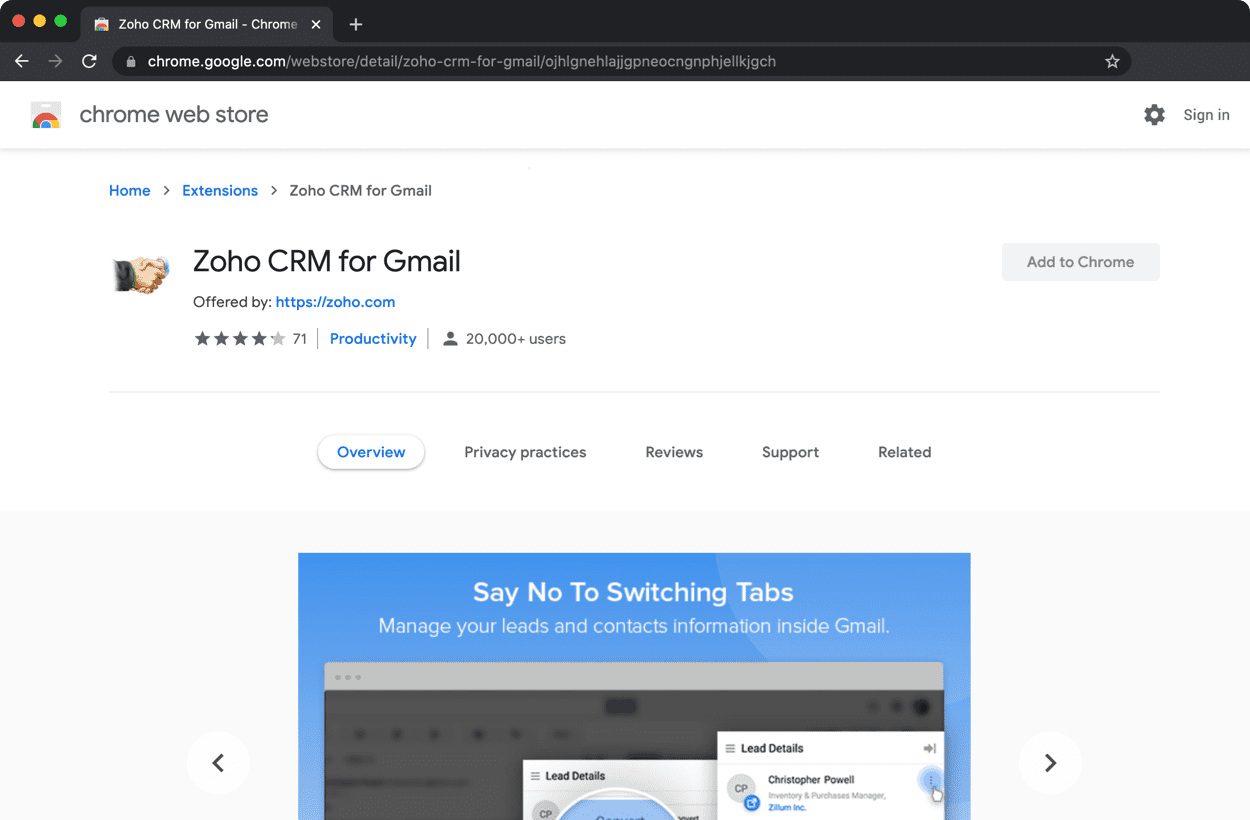Reload the current page
Image resolution: width=1250 pixels, height=820 pixels.
(x=89, y=61)
